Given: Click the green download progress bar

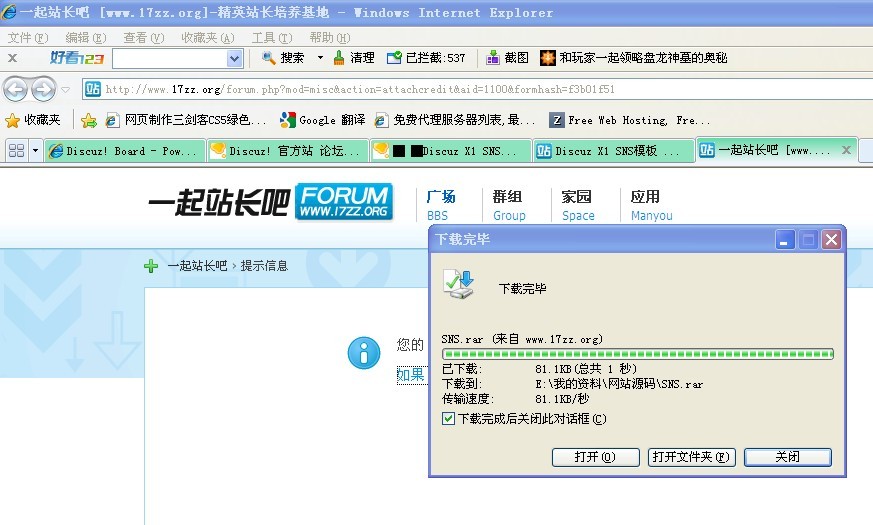Looking at the screenshot, I should pyautogui.click(x=637, y=354).
